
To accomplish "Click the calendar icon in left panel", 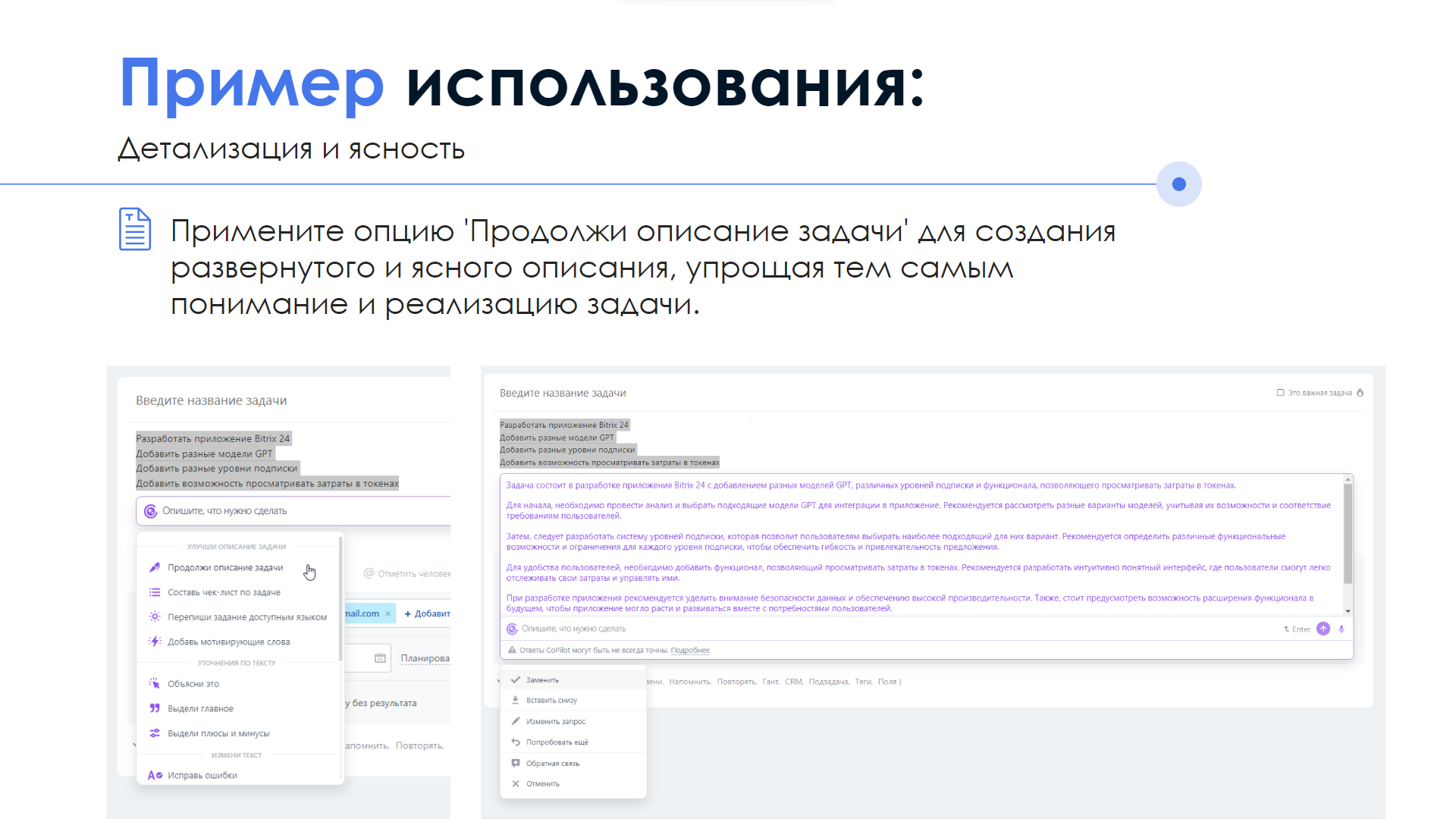I will (x=380, y=658).
